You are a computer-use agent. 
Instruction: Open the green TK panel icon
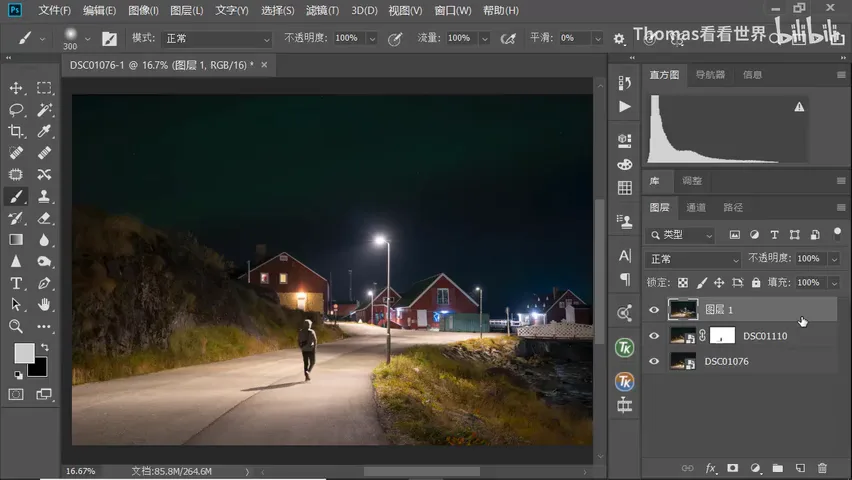click(624, 348)
